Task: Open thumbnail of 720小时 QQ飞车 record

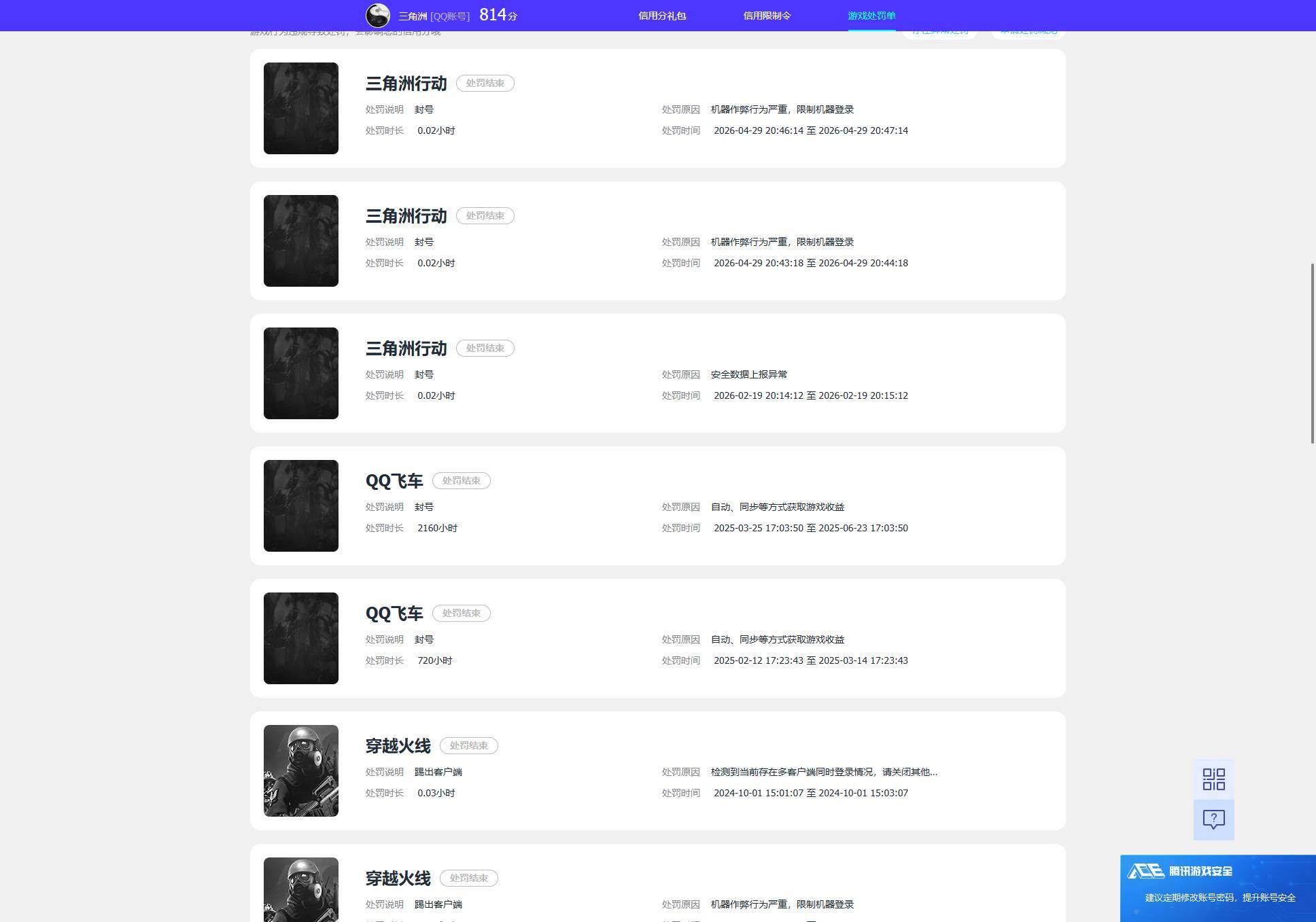Action: coord(301,638)
